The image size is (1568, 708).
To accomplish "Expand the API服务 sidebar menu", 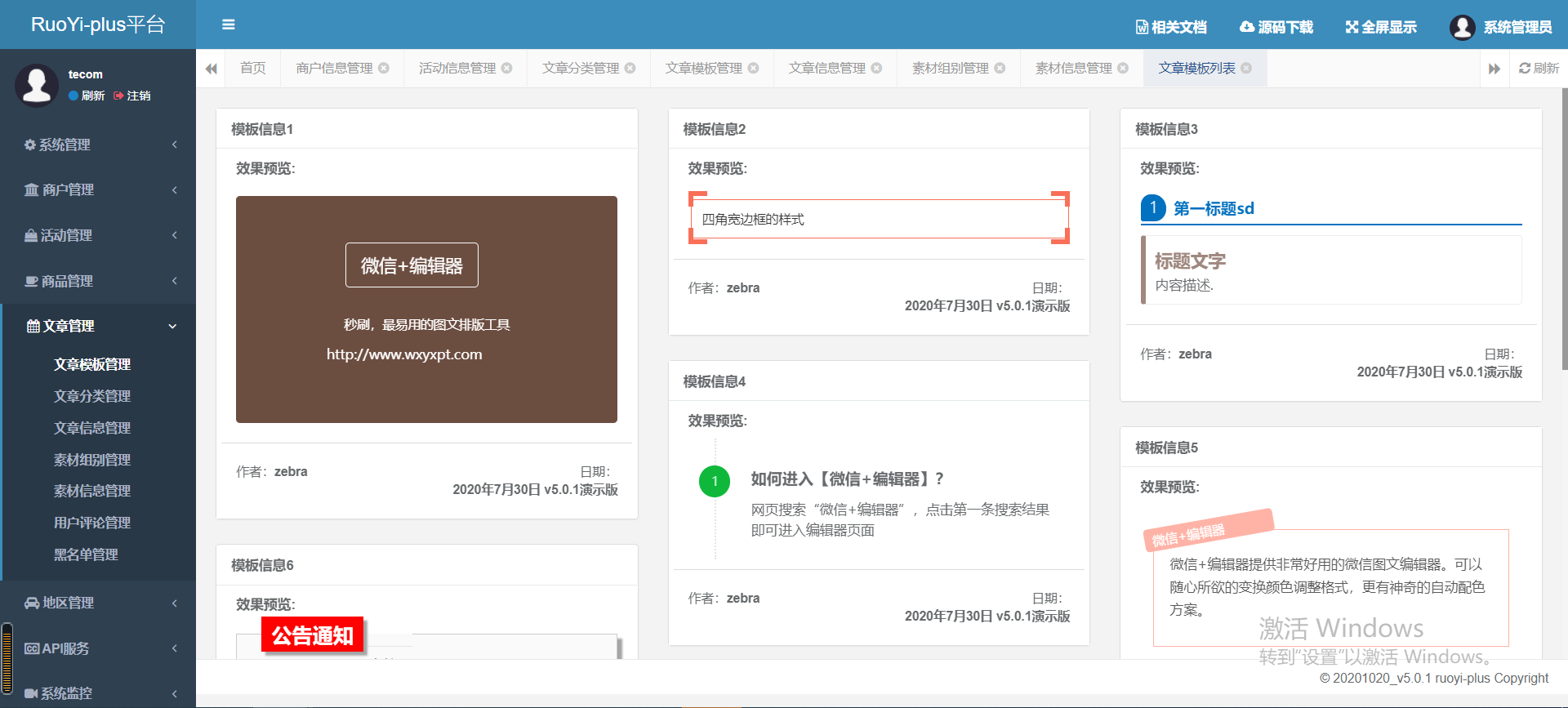I will click(x=98, y=648).
